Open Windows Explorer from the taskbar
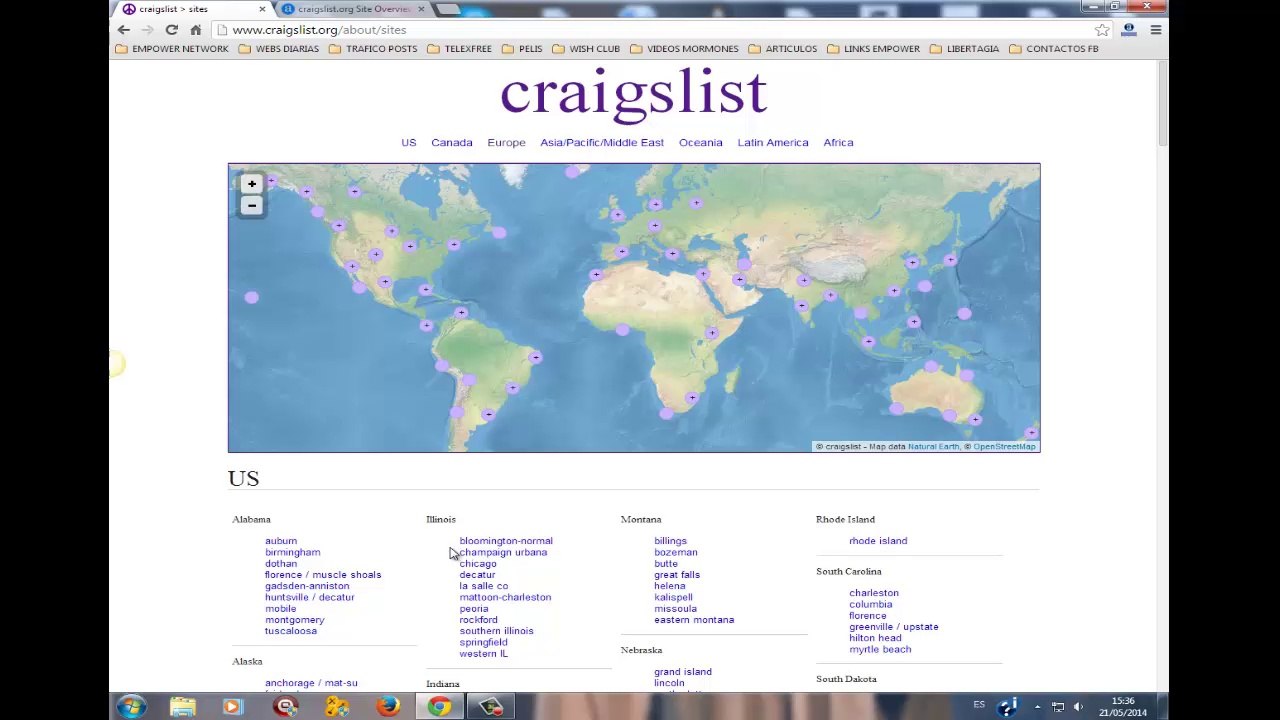Screen dimensions: 1280x720 (x=183, y=707)
